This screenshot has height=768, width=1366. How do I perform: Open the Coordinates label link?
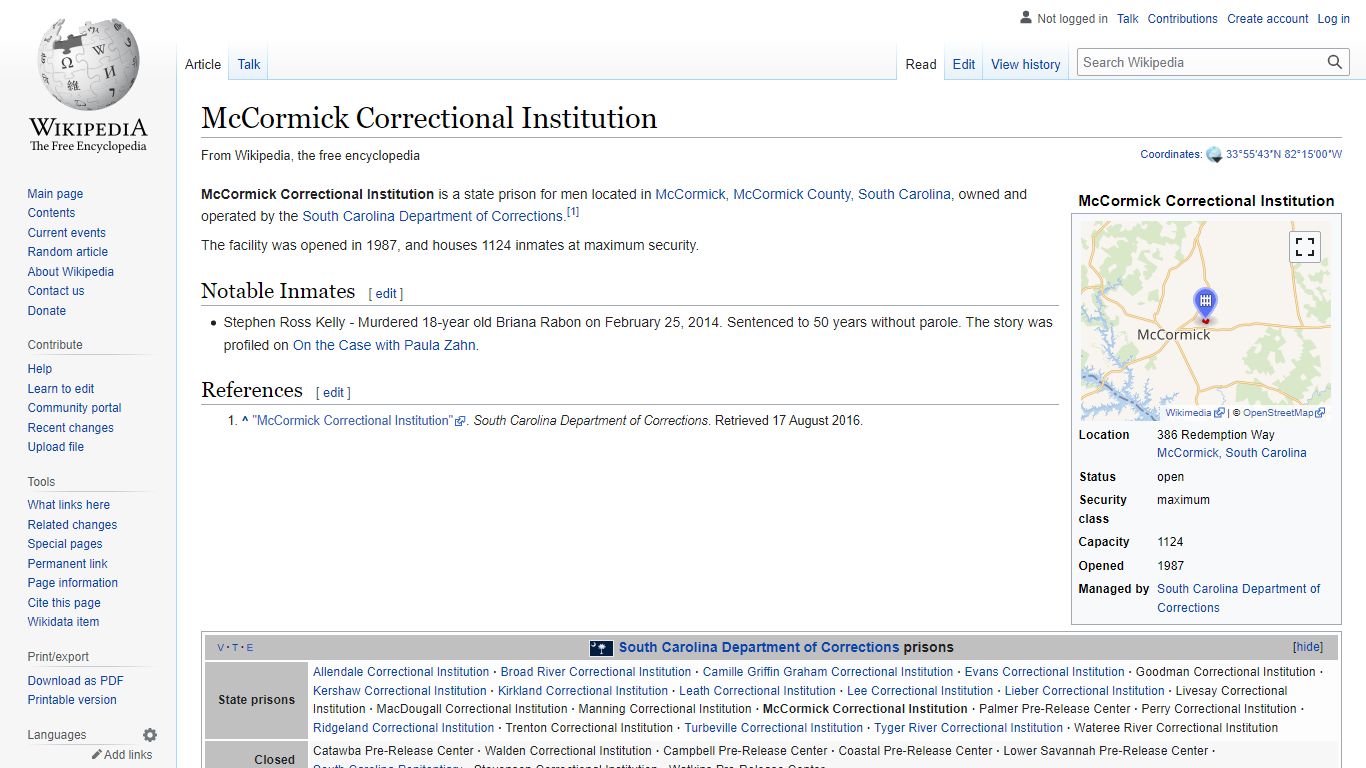pyautogui.click(x=1170, y=155)
